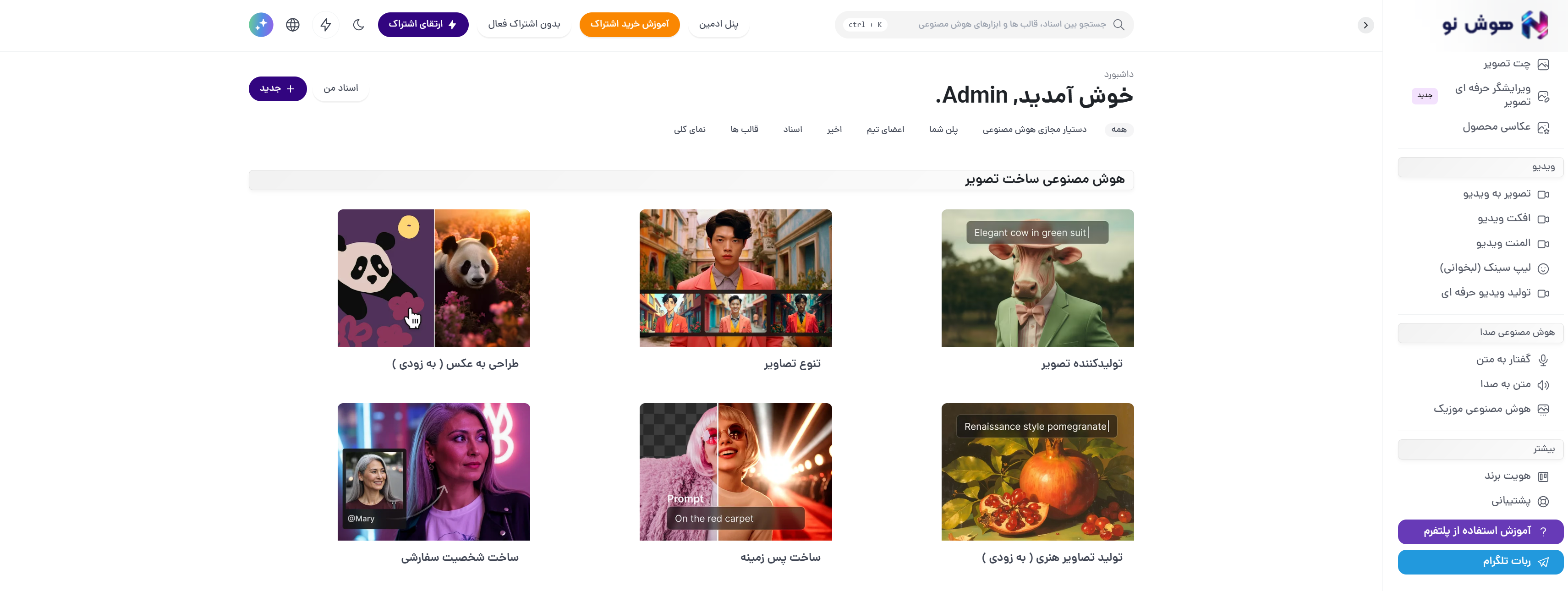Collapse the هوش مصنوعی صدا section header

[1480, 332]
